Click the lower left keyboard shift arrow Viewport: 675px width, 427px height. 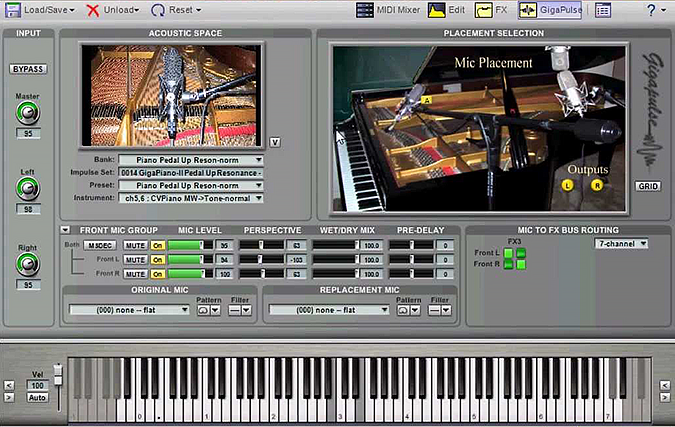coord(9,397)
